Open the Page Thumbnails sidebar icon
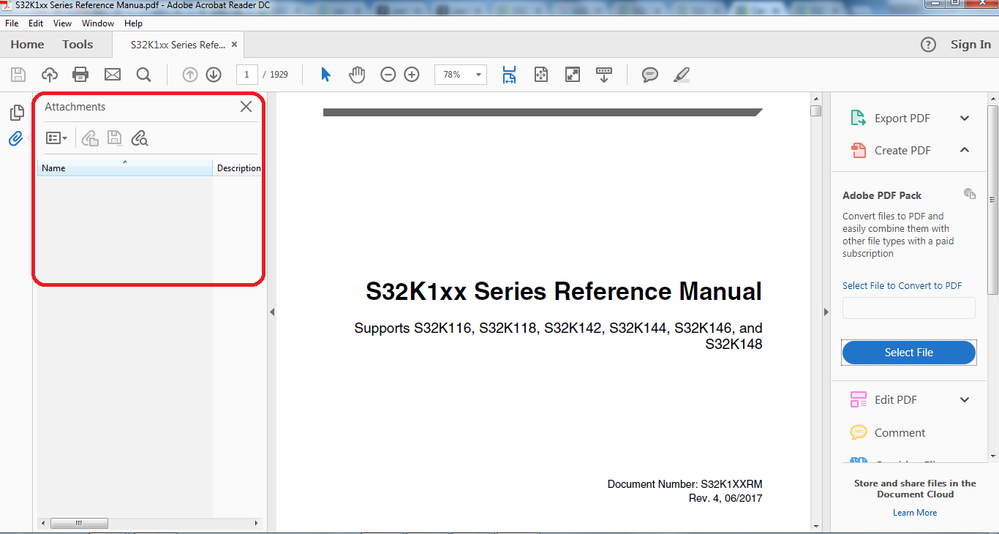 click(x=17, y=113)
